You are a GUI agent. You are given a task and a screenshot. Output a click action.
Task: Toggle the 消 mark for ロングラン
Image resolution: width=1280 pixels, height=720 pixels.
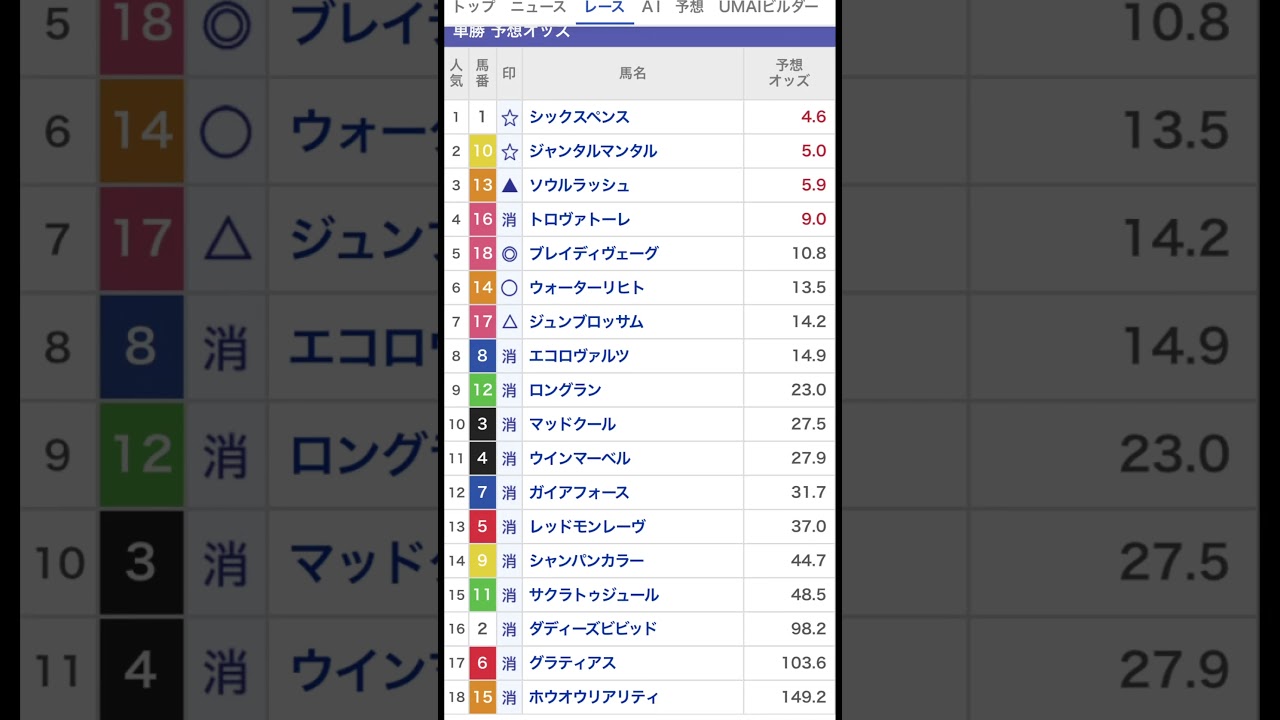tap(509, 390)
